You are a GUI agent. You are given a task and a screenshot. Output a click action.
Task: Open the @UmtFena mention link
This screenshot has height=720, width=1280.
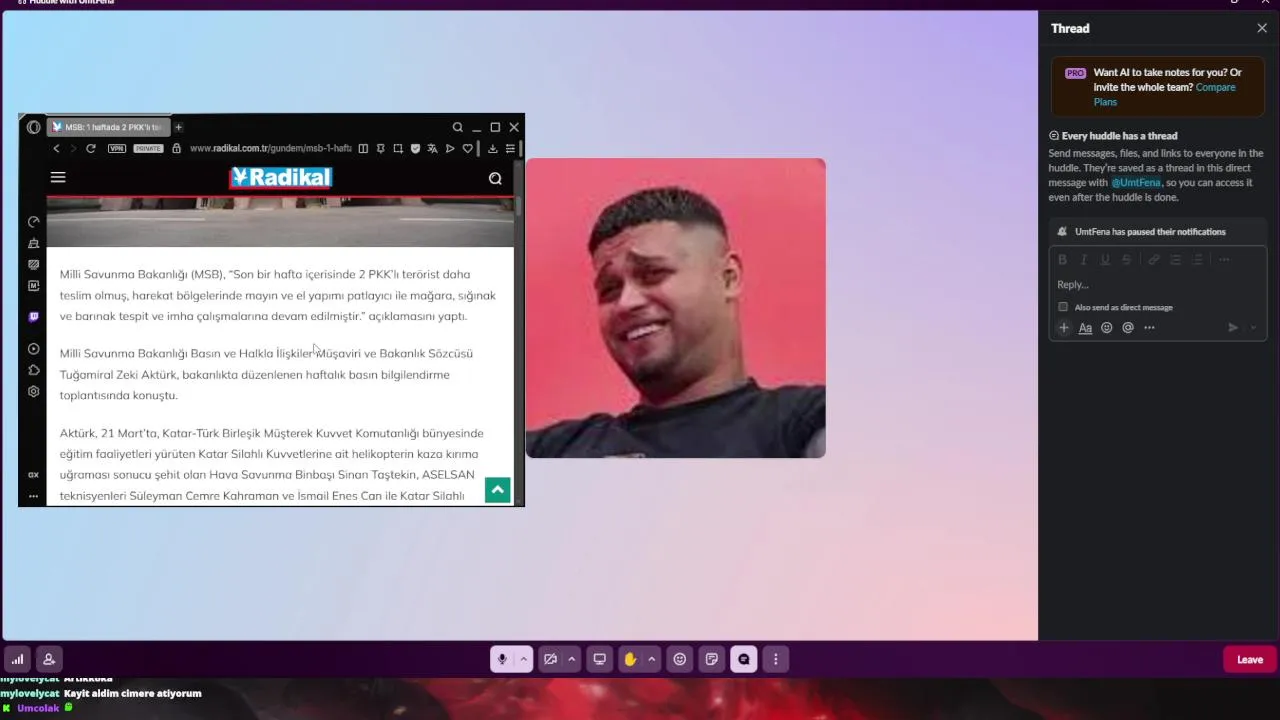pyautogui.click(x=1136, y=183)
